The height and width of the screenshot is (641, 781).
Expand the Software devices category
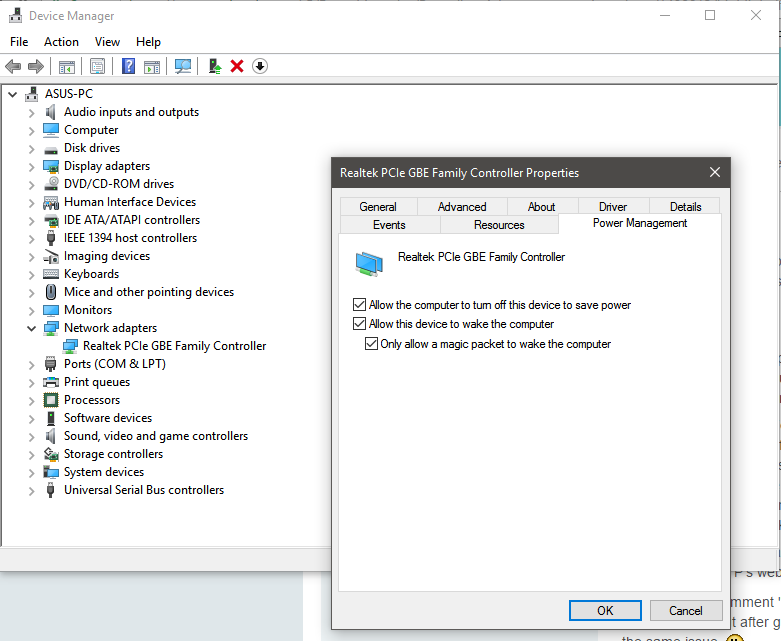31,419
